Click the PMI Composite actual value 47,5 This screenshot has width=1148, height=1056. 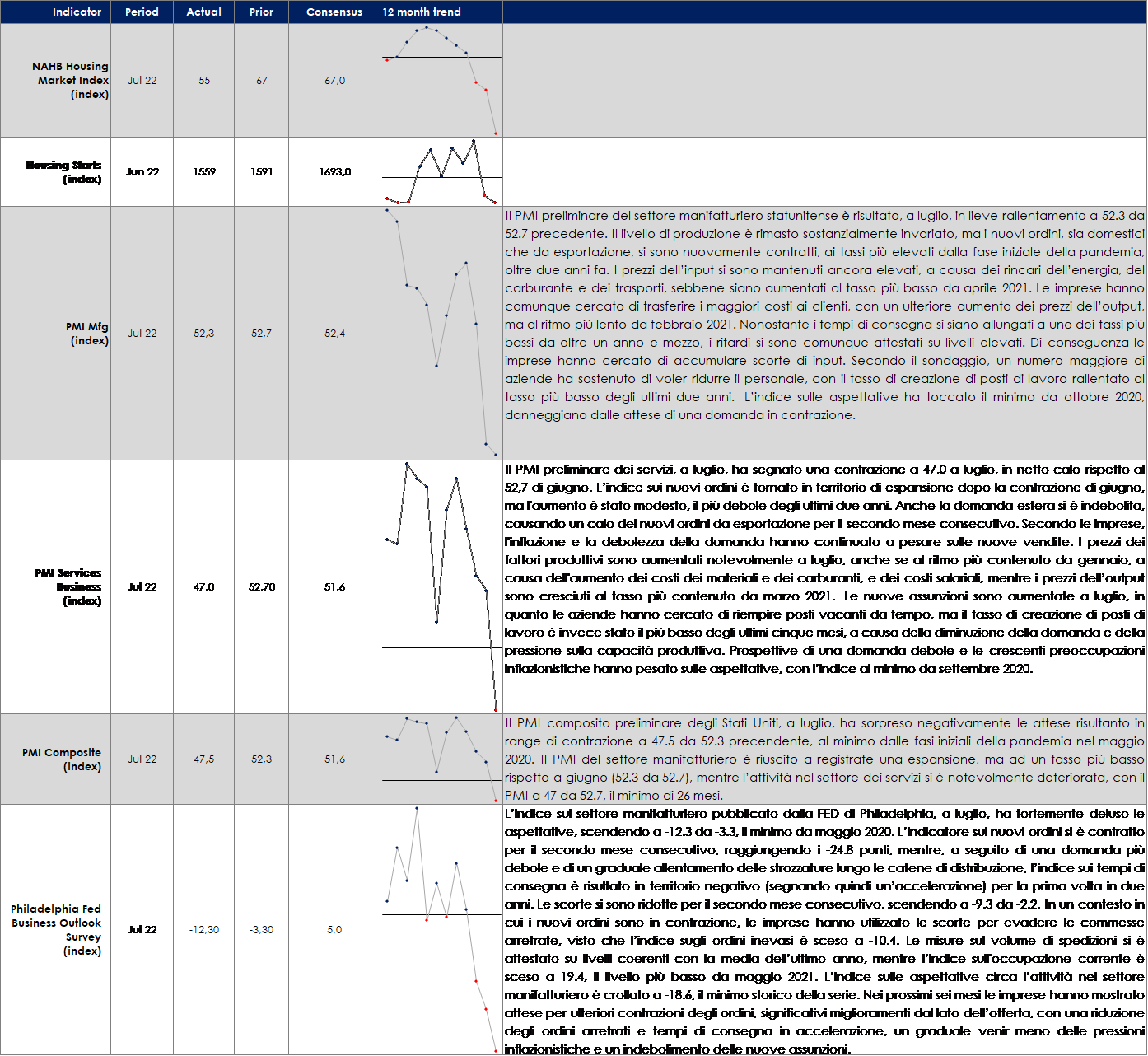coord(204,759)
